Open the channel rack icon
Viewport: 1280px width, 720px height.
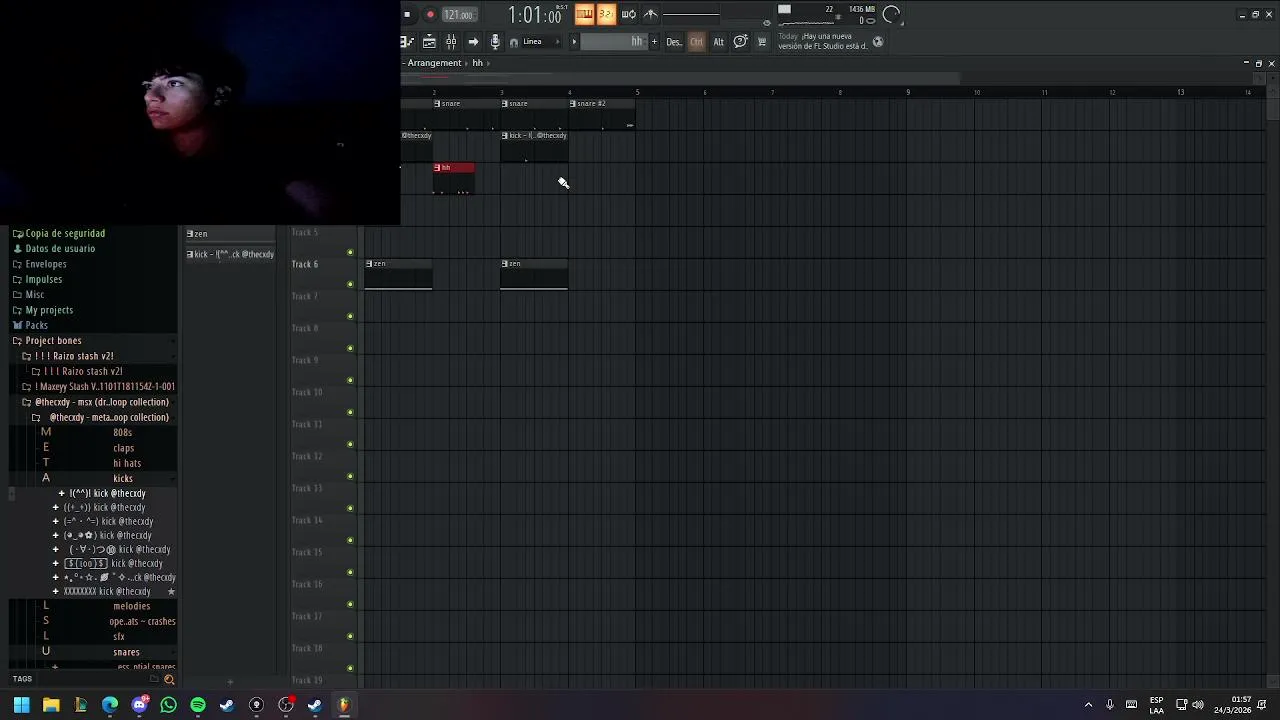tap(429, 41)
